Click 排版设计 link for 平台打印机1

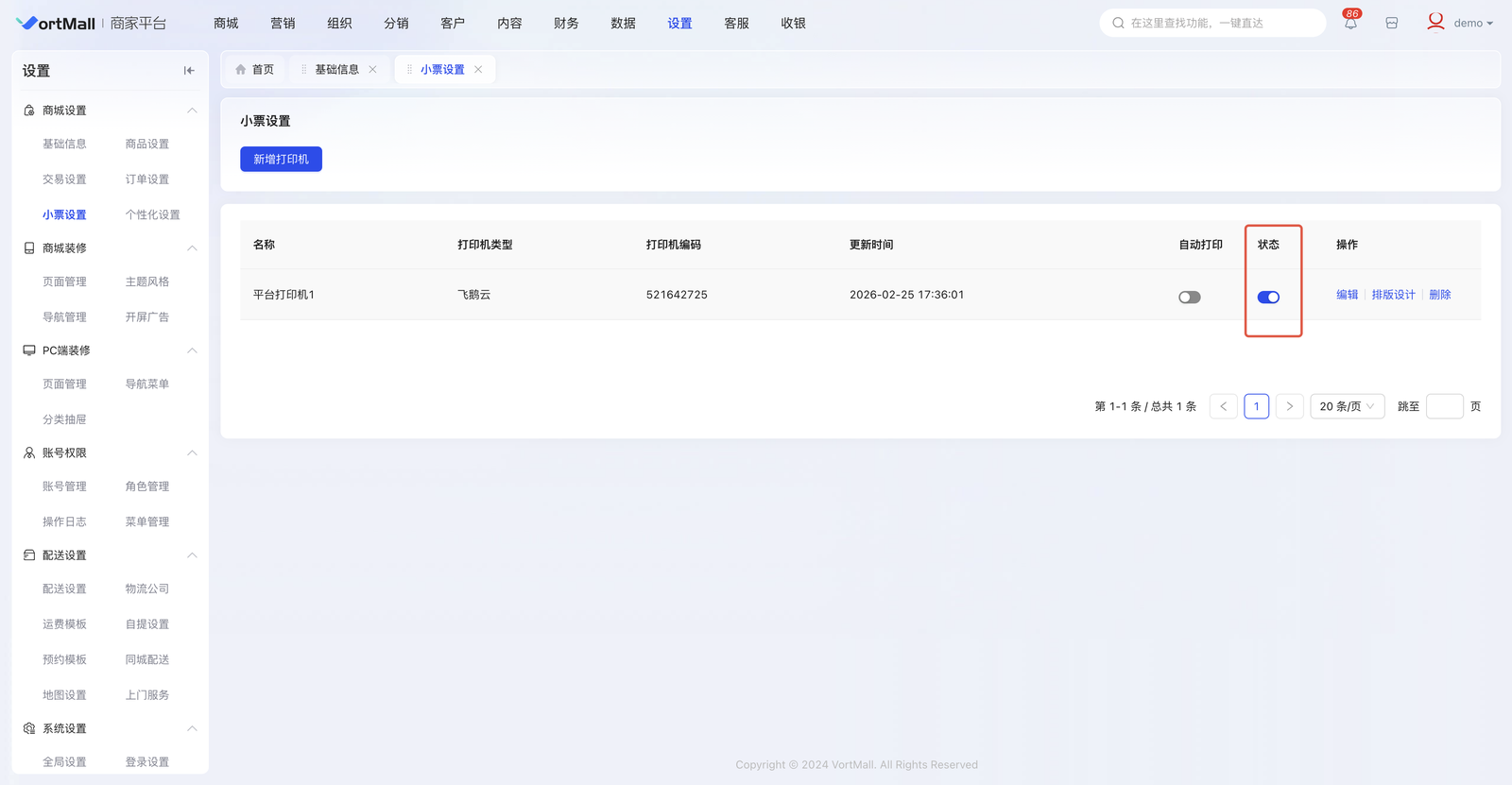click(1393, 295)
